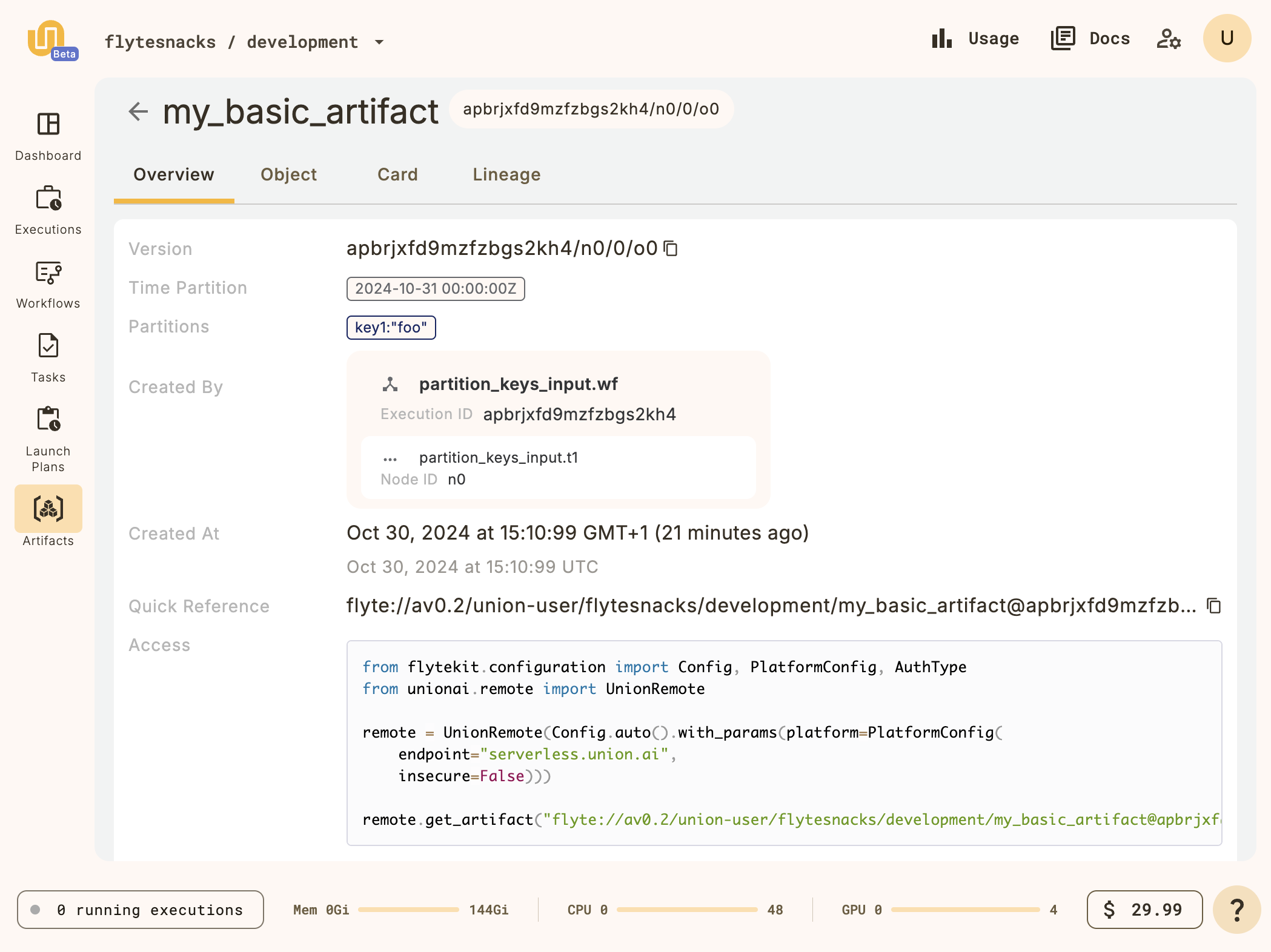Expand the team management icon menu
Viewport: 1271px width, 952px height.
pos(1170,39)
